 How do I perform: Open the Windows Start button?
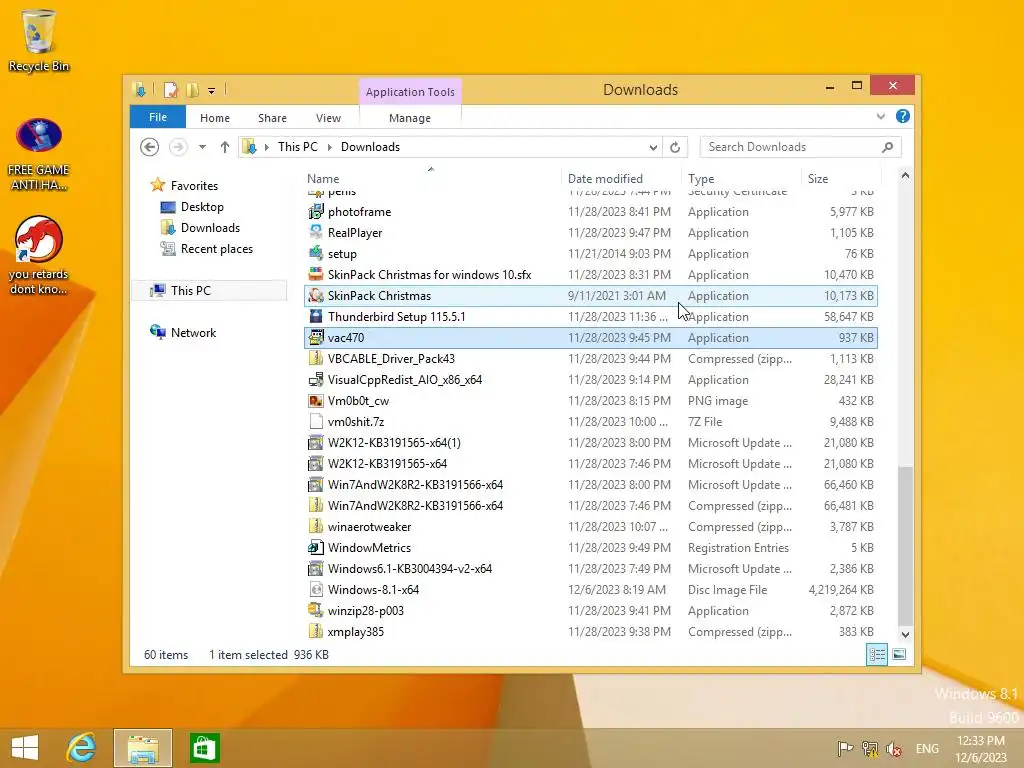point(25,748)
